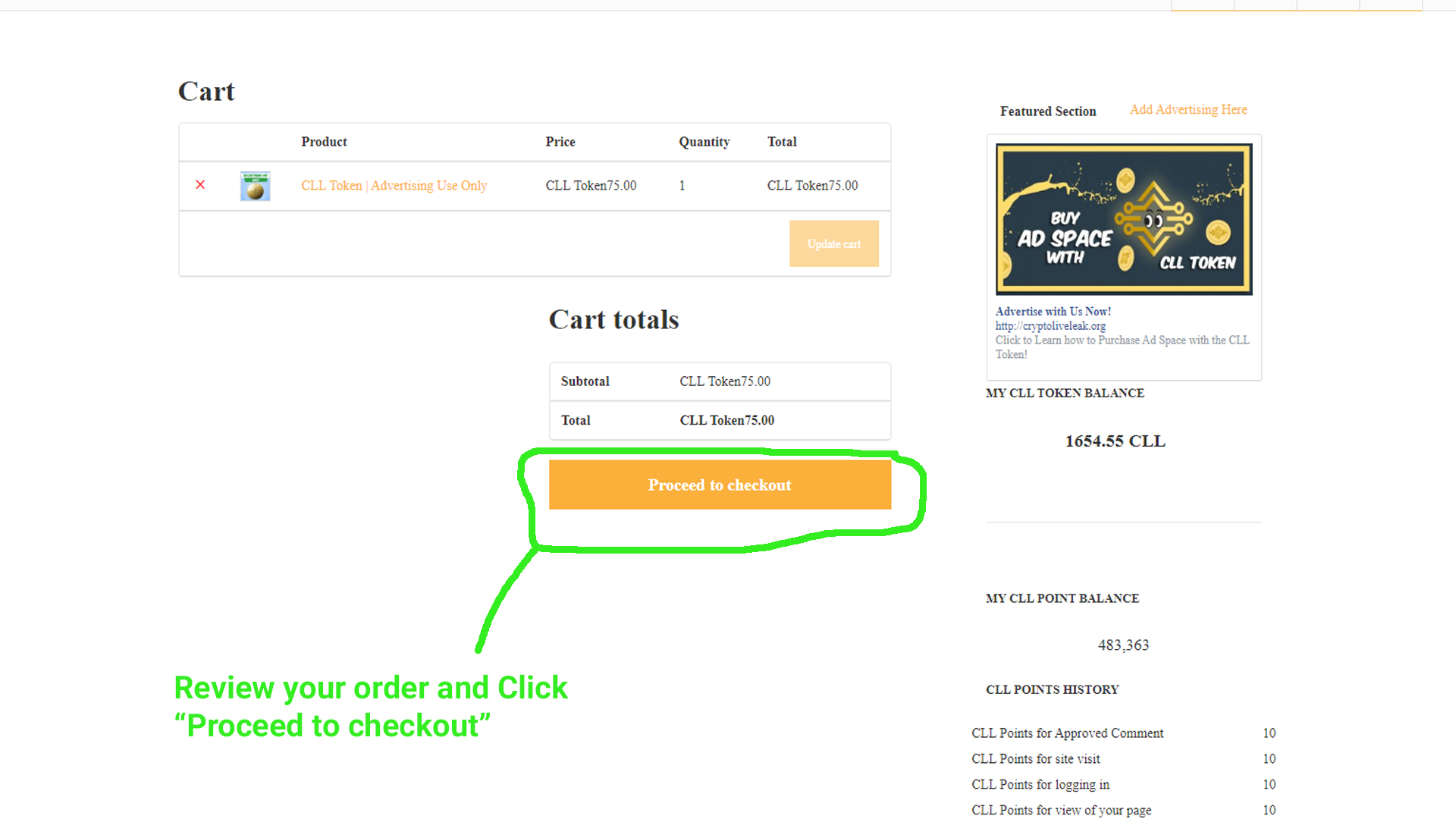
Task: Click Proceed to checkout button
Action: pos(720,485)
